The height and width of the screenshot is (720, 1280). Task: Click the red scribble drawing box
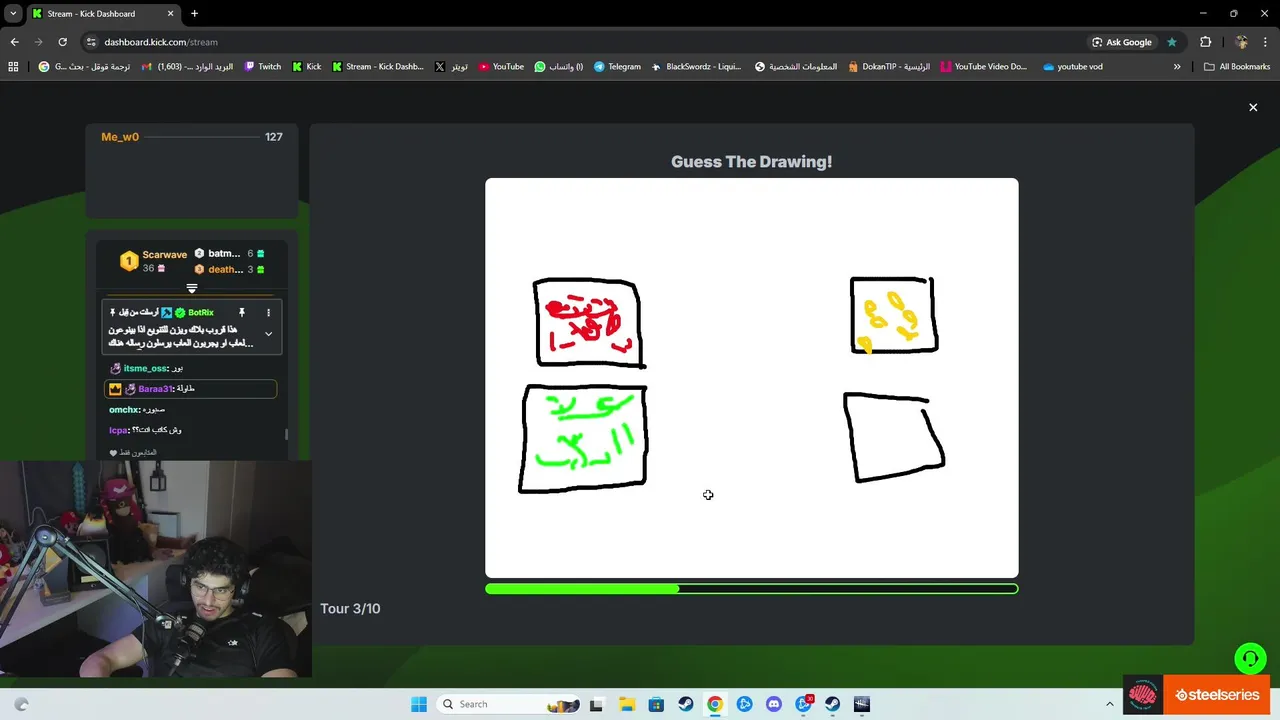[x=588, y=323]
